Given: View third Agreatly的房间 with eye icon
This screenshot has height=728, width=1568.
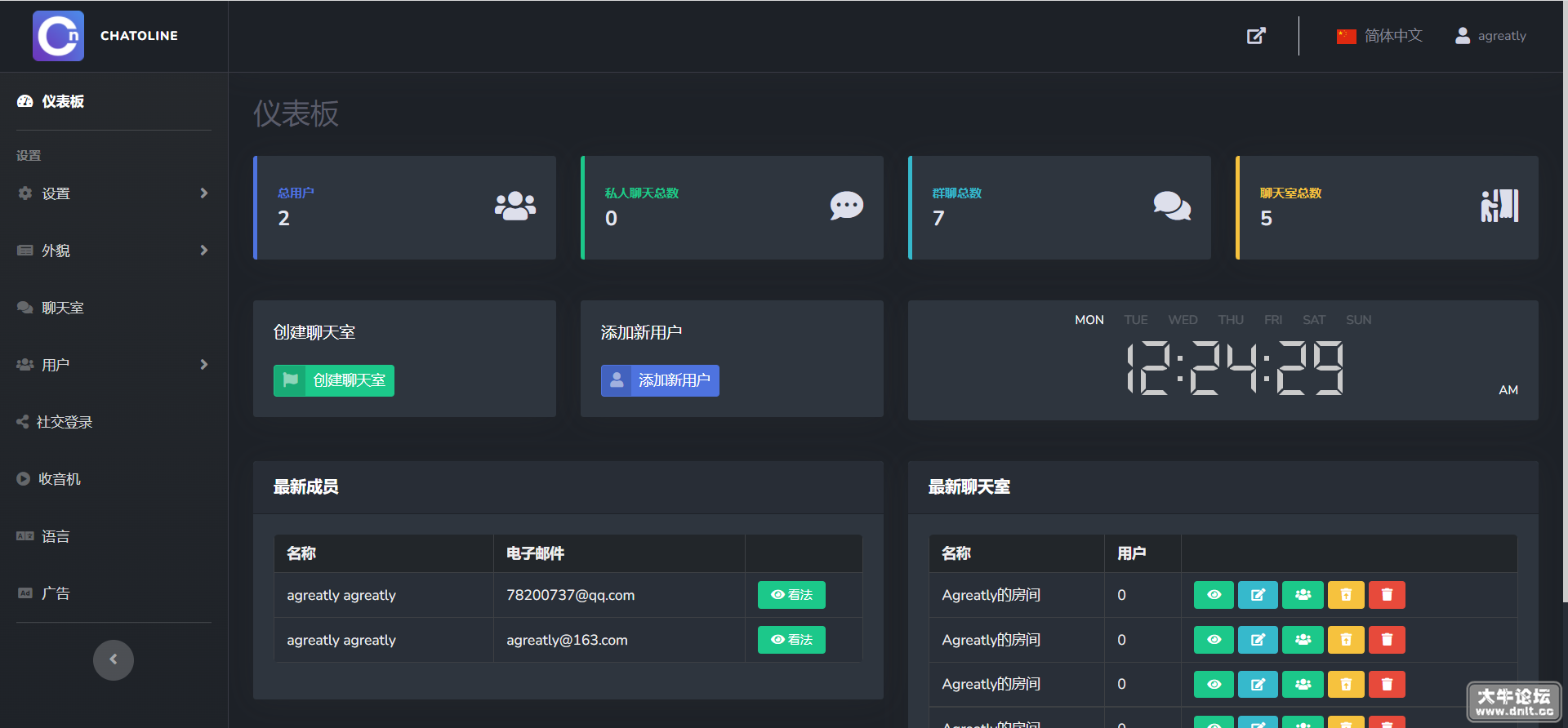Looking at the screenshot, I should 1214,684.
